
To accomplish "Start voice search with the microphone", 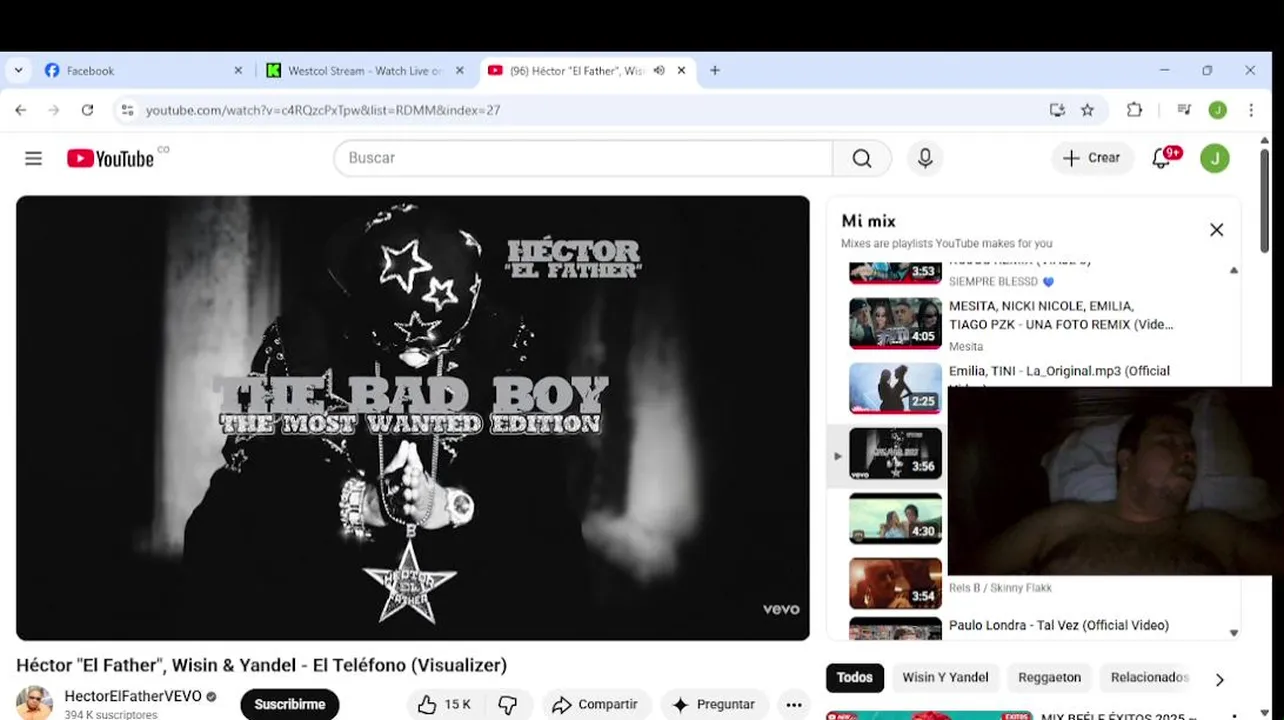I will [x=925, y=158].
